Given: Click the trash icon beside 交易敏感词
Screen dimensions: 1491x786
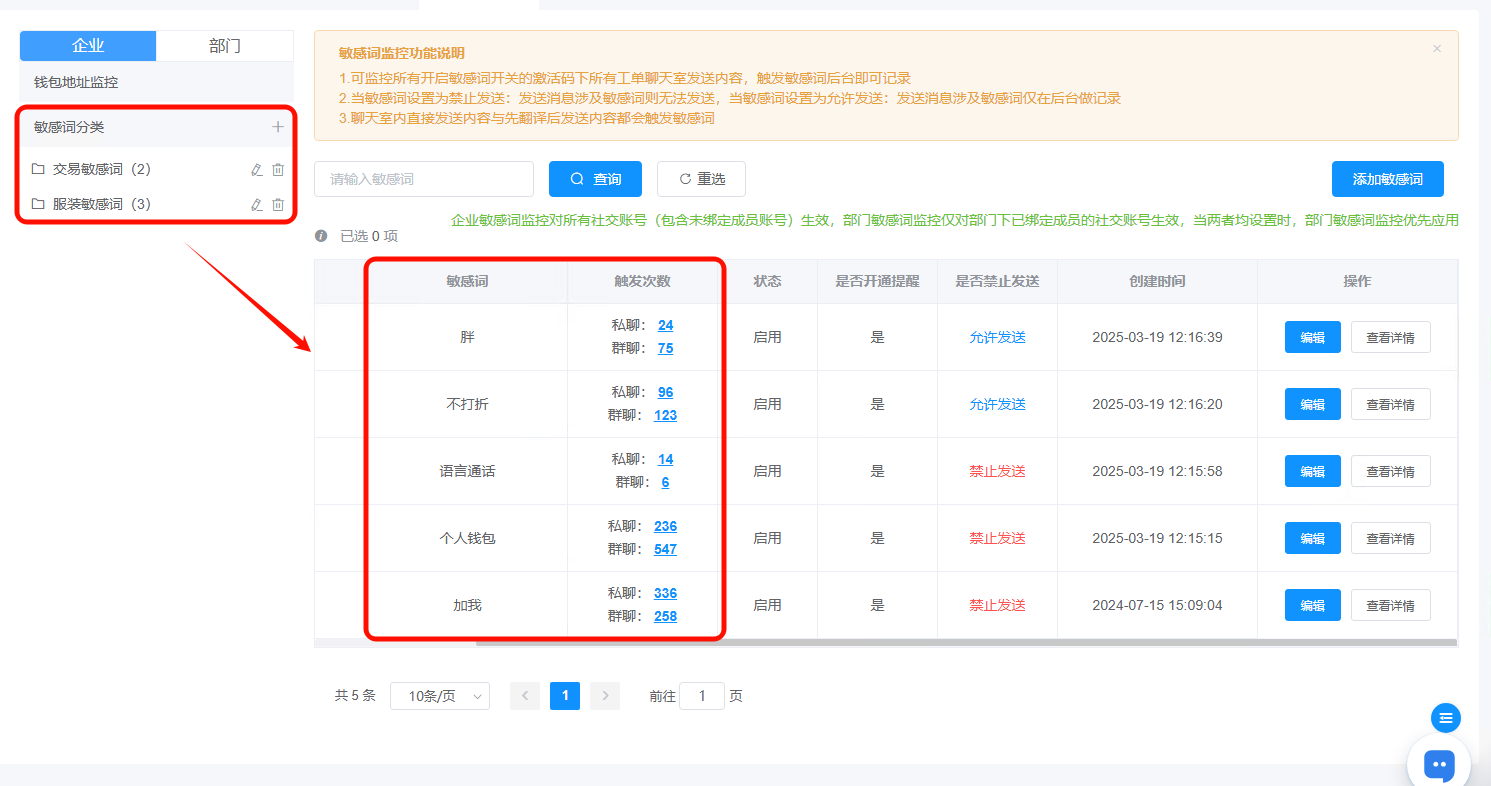Looking at the screenshot, I should [278, 169].
